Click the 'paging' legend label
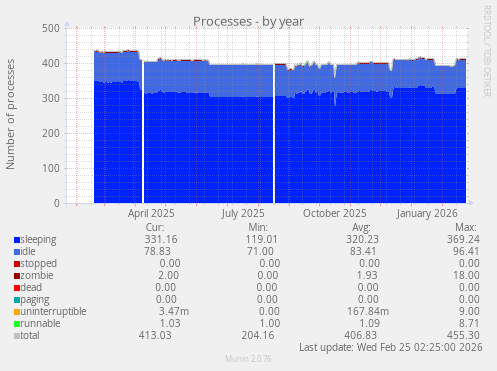 [x=35, y=300]
